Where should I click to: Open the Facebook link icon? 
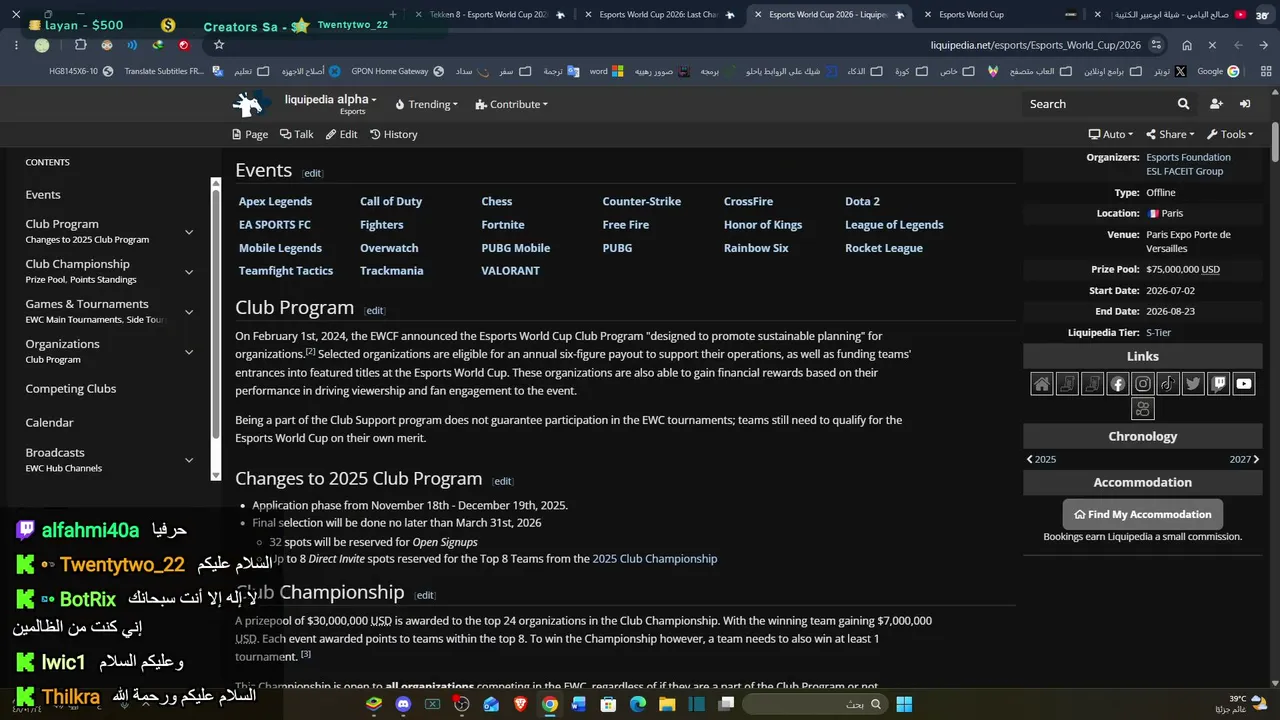click(x=1118, y=384)
